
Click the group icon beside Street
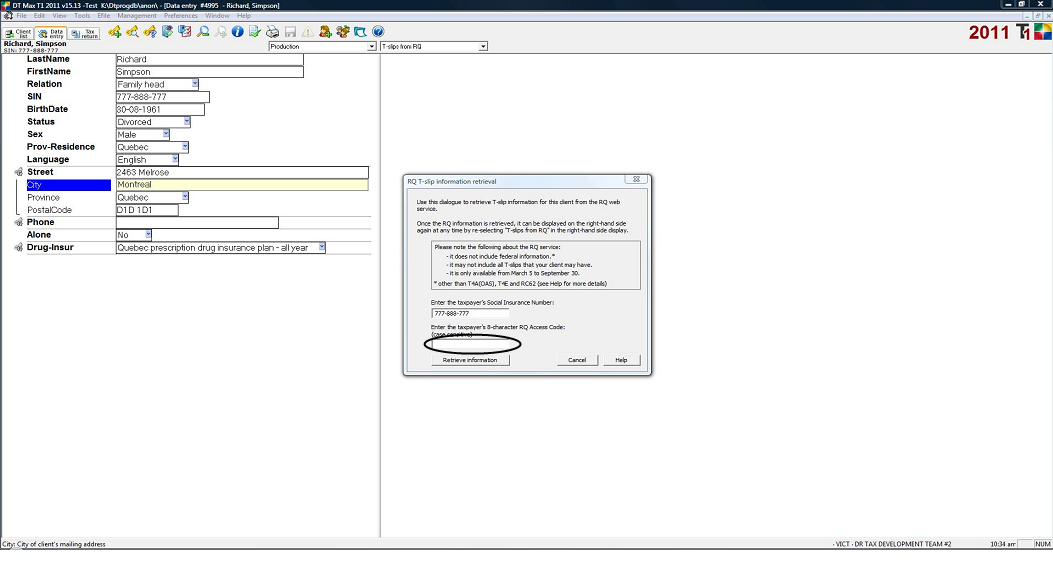19,172
